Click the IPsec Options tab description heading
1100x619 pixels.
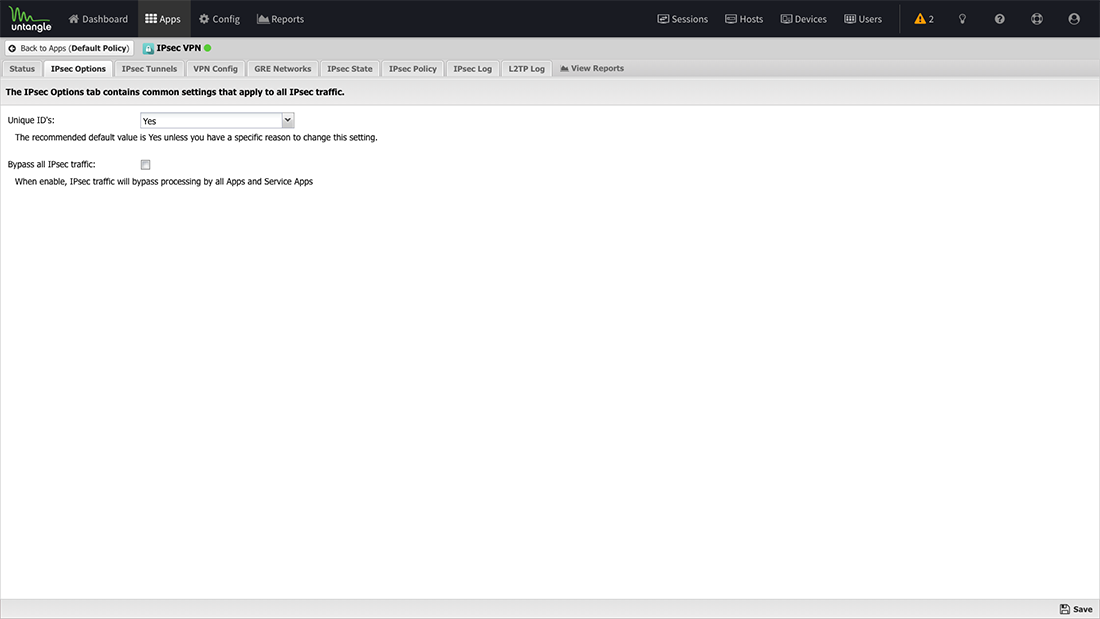tap(175, 92)
